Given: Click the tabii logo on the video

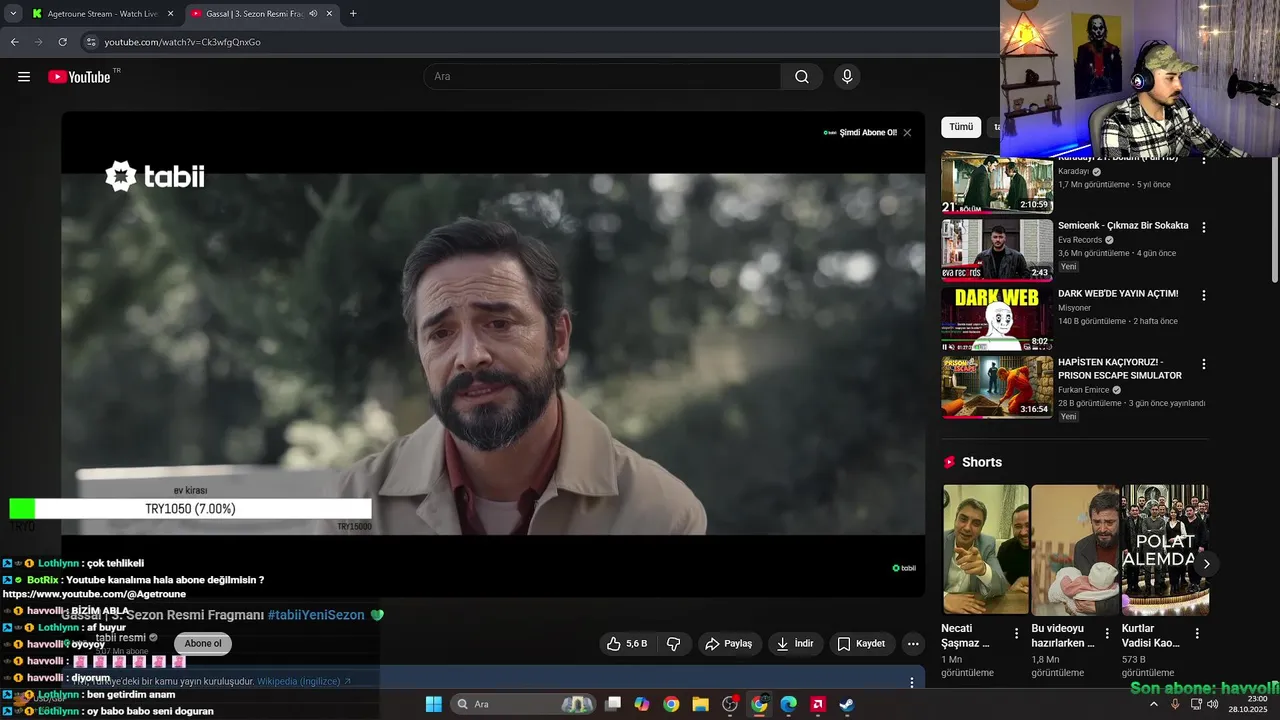Looking at the screenshot, I should tap(155, 176).
